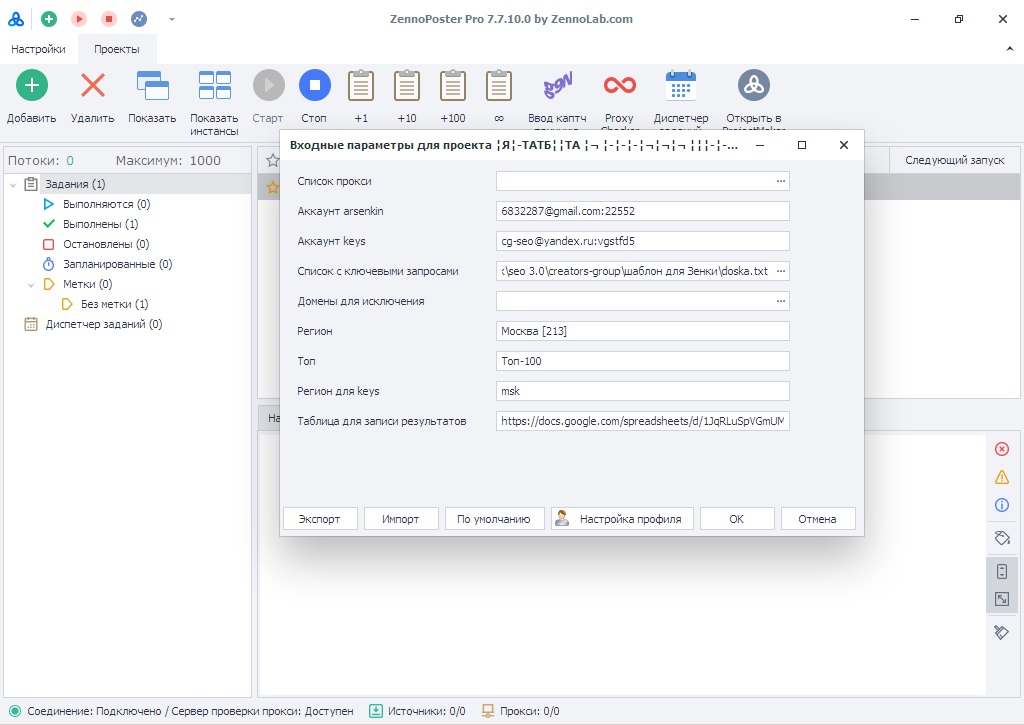
Task: Click the red Удалить delete icon
Action: click(93, 85)
